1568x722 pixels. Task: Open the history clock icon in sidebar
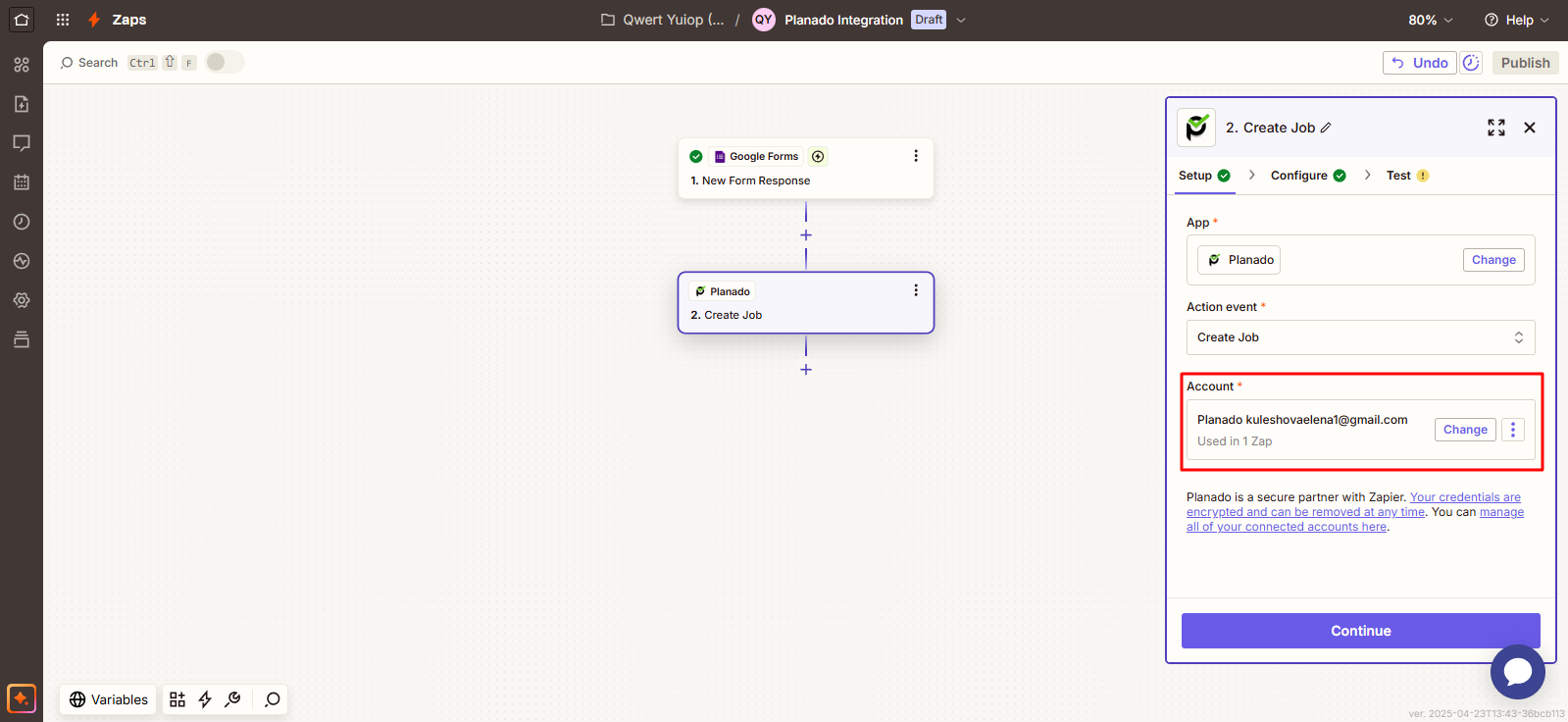coord(22,222)
